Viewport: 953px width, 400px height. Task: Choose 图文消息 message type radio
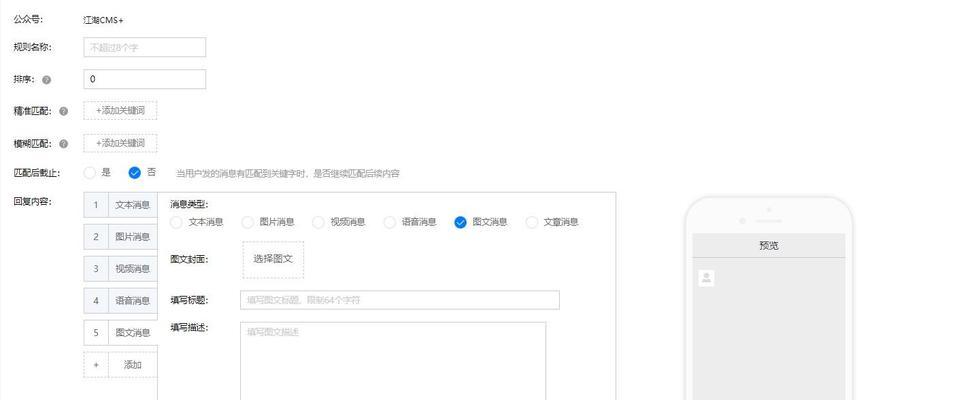(x=461, y=222)
